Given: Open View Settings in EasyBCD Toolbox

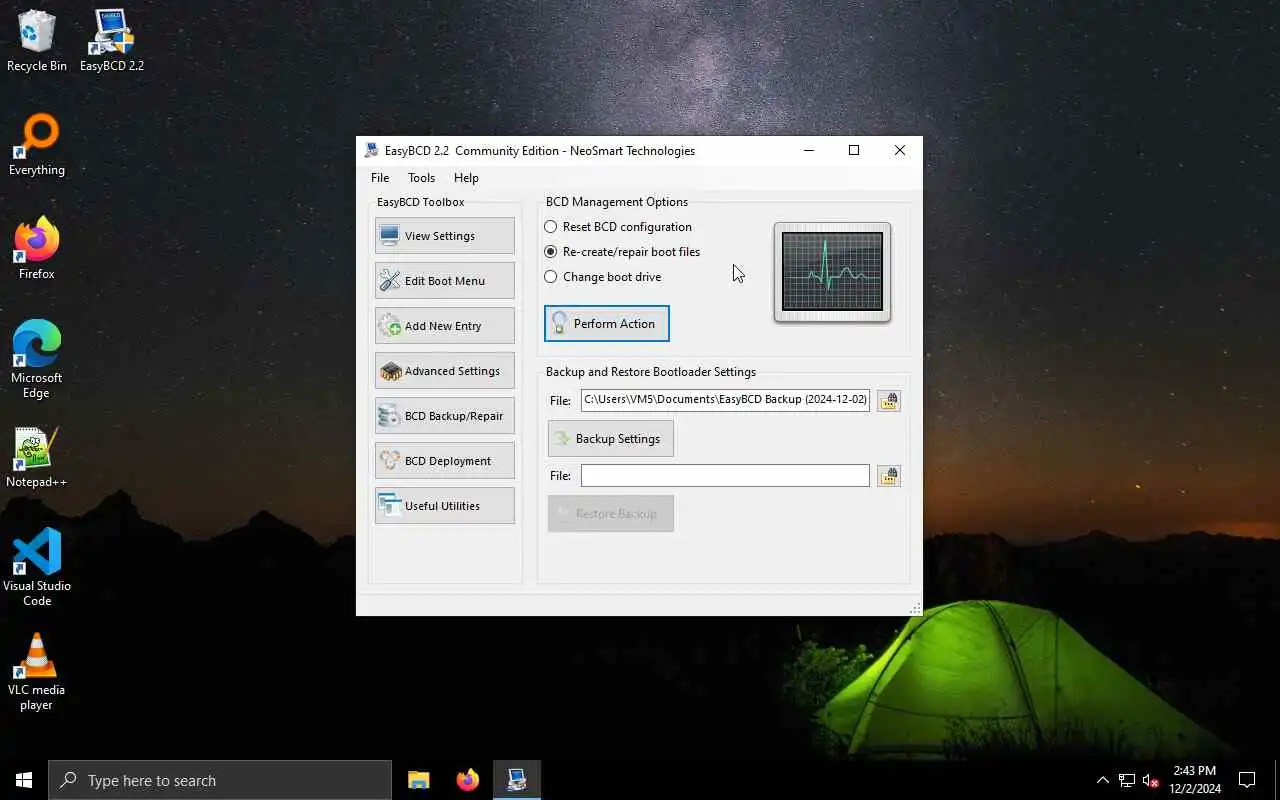Looking at the screenshot, I should click(445, 236).
